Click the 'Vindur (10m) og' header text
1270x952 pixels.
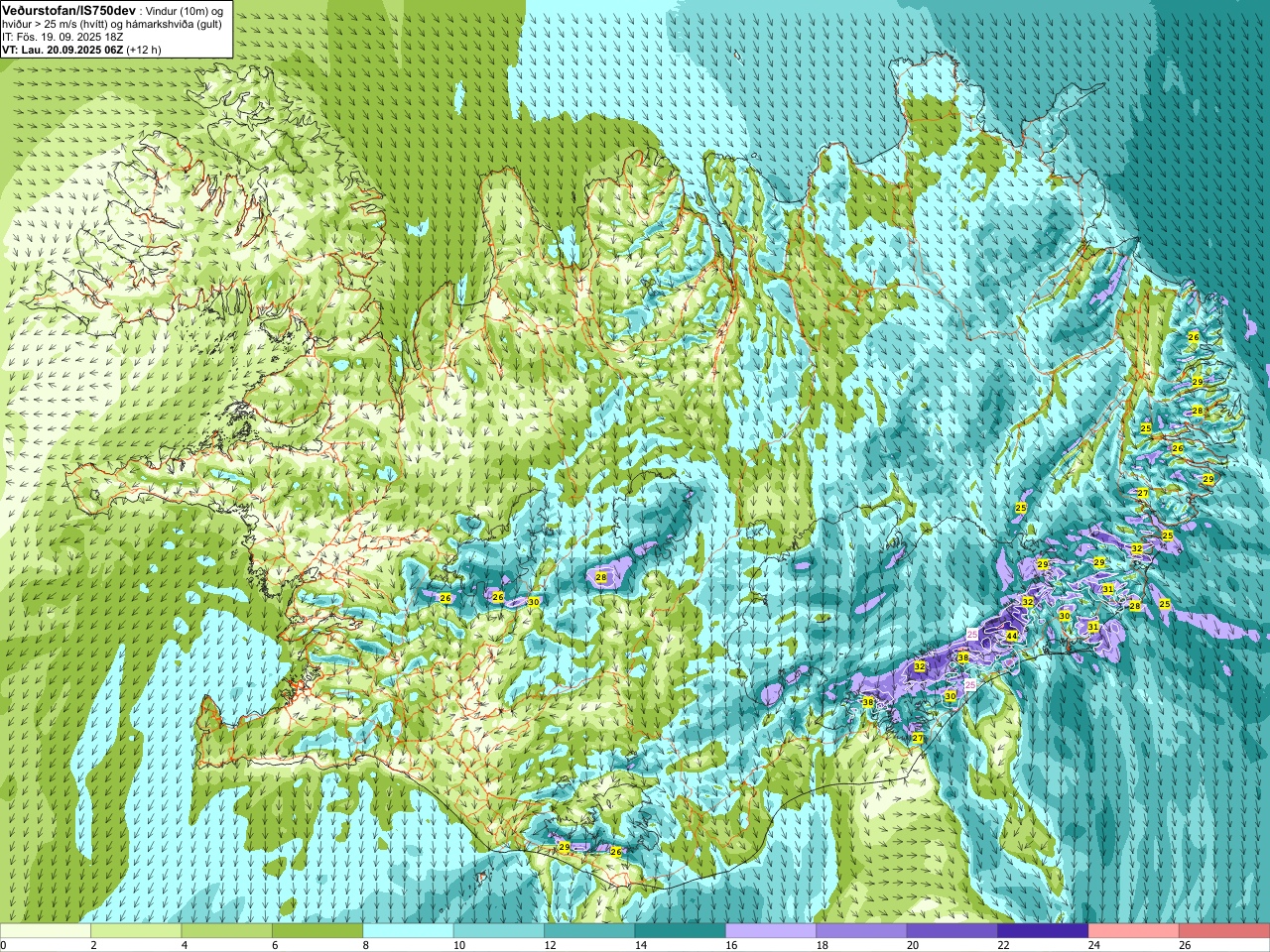[x=184, y=10]
